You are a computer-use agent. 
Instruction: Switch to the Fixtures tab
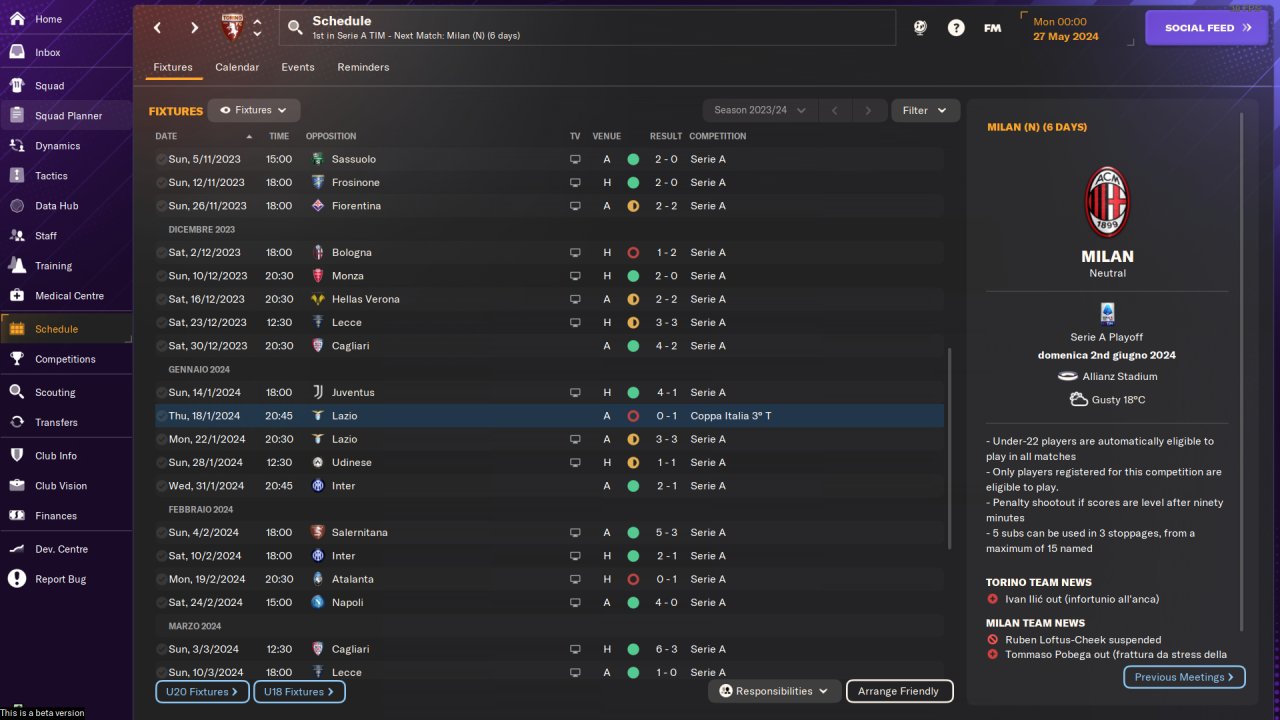[x=173, y=67]
